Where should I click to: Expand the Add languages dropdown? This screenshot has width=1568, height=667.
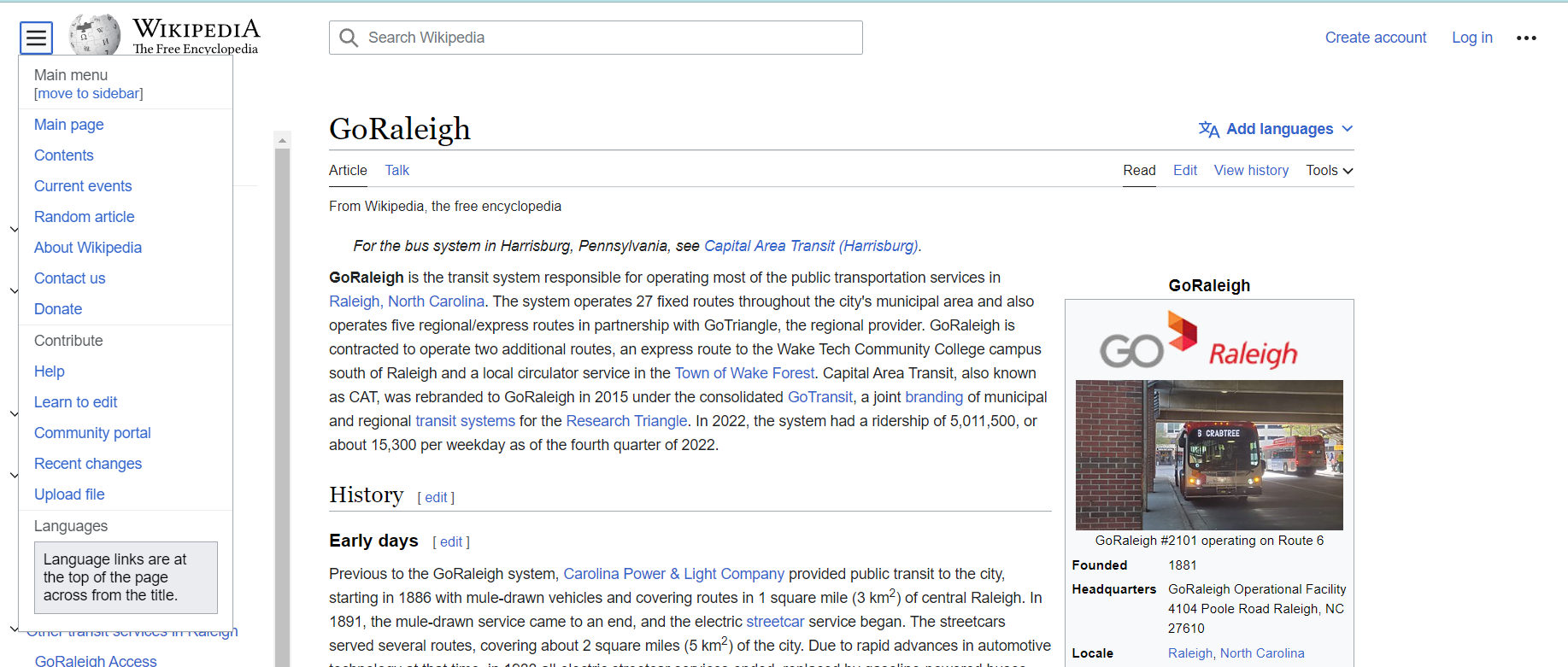click(1276, 129)
